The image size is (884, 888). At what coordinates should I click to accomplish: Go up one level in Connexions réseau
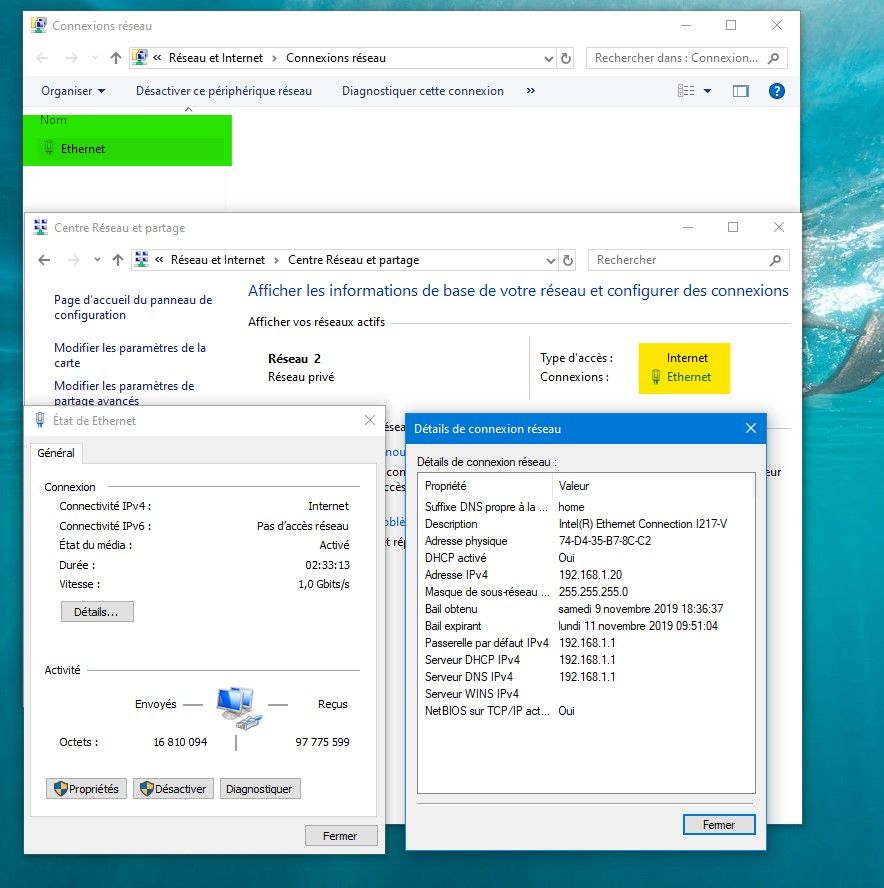(116, 58)
